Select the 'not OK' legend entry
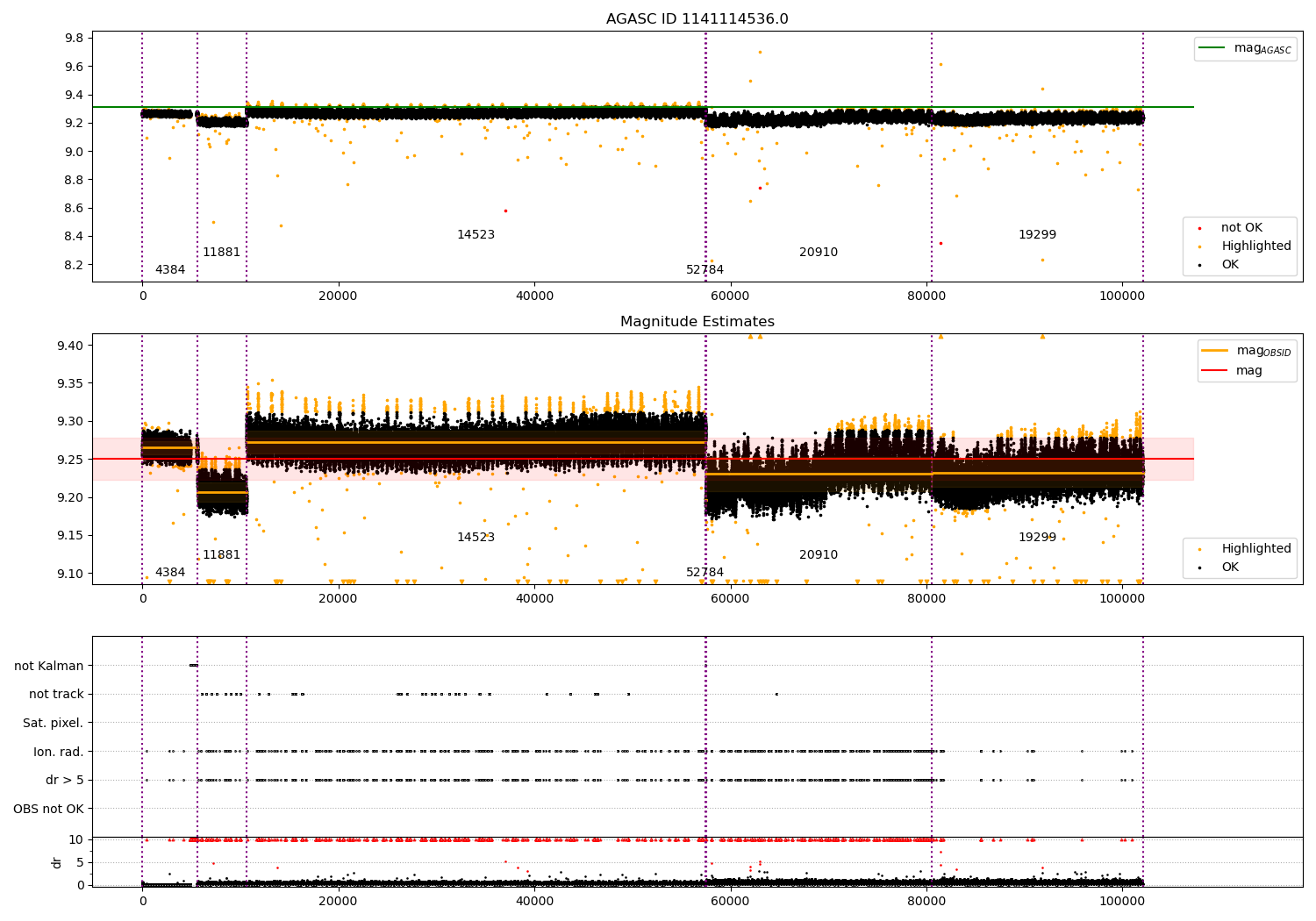Screen dimensions: 1316x921 click(1241, 228)
